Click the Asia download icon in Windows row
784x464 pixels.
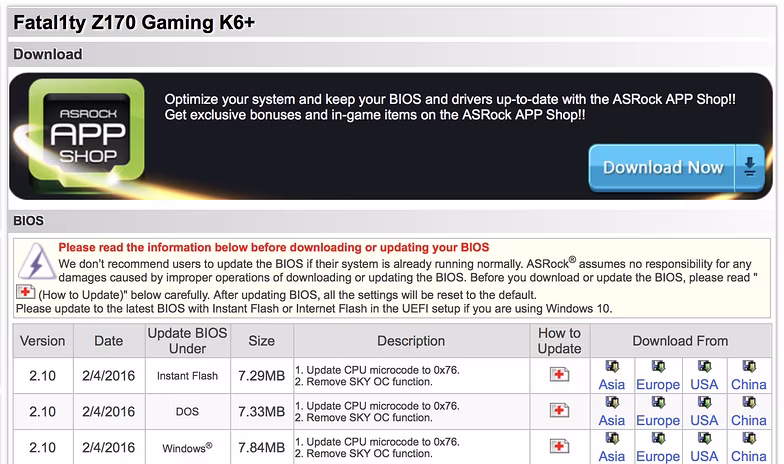tap(612, 438)
